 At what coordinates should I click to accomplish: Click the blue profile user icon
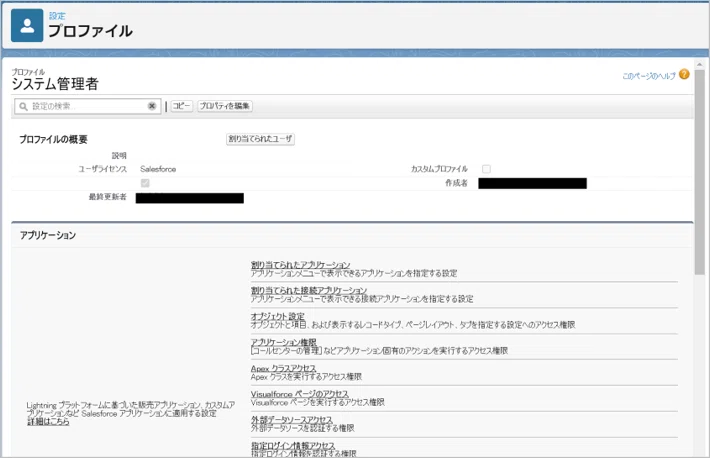coord(27,25)
